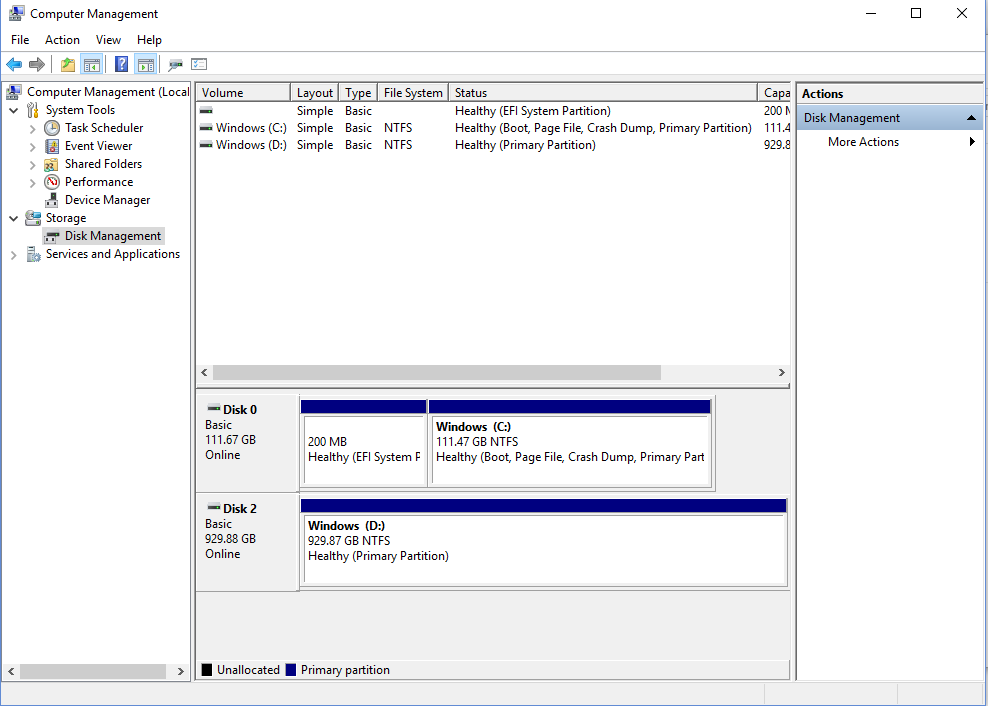Open Help via the question mark icon

click(x=120, y=63)
